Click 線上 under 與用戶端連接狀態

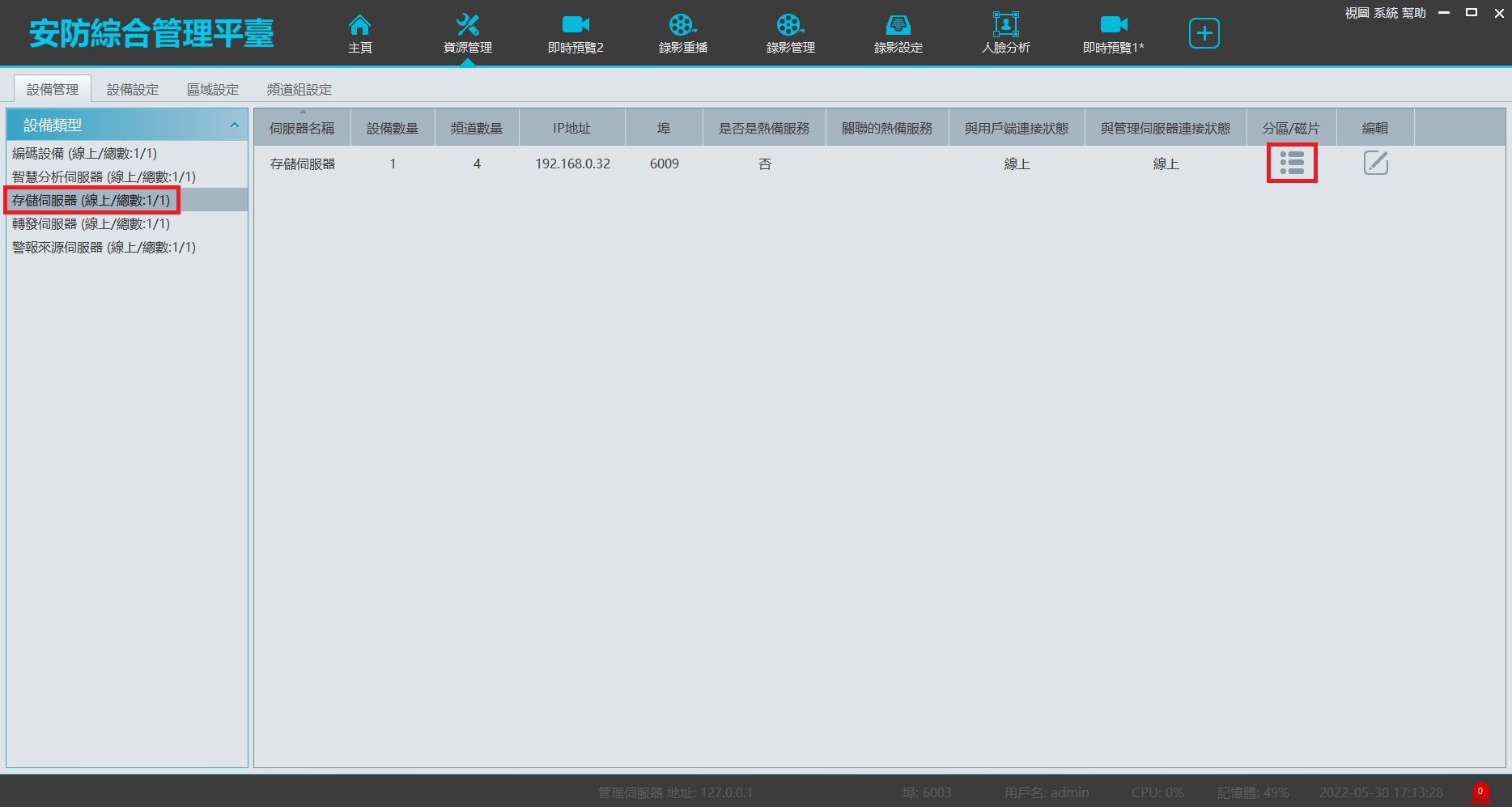1017,164
